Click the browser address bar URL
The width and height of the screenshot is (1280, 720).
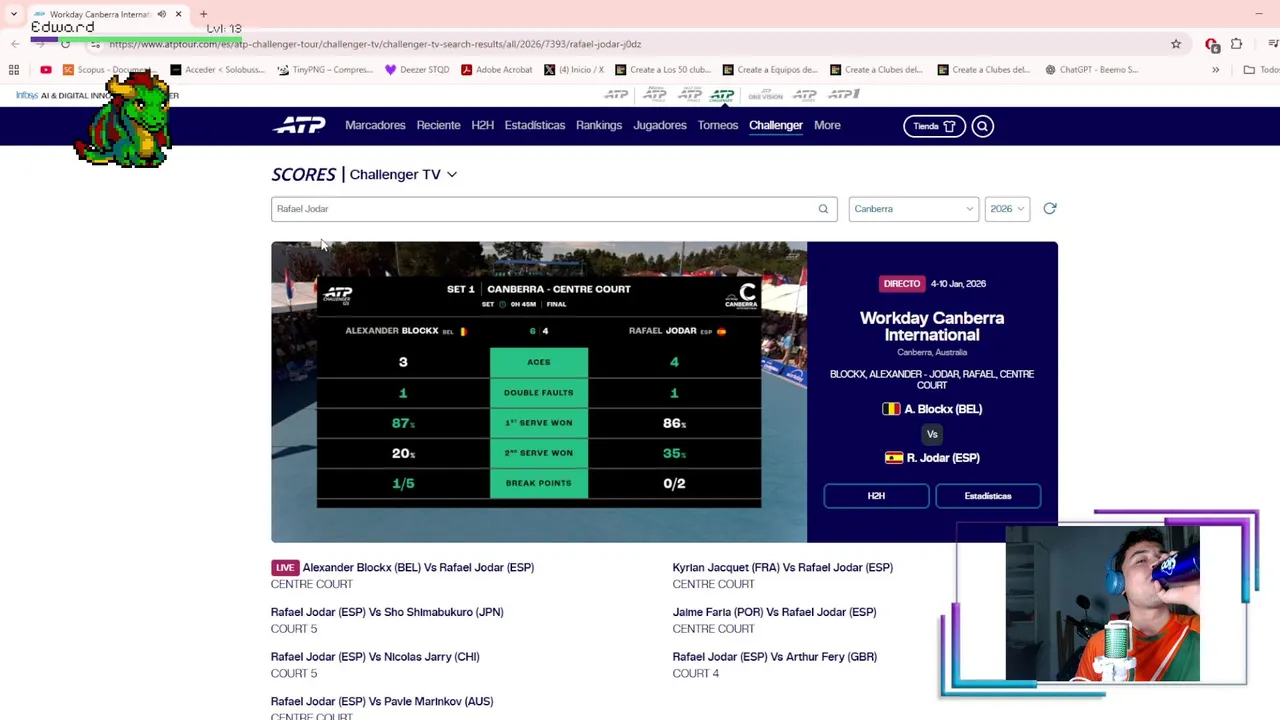coord(375,44)
